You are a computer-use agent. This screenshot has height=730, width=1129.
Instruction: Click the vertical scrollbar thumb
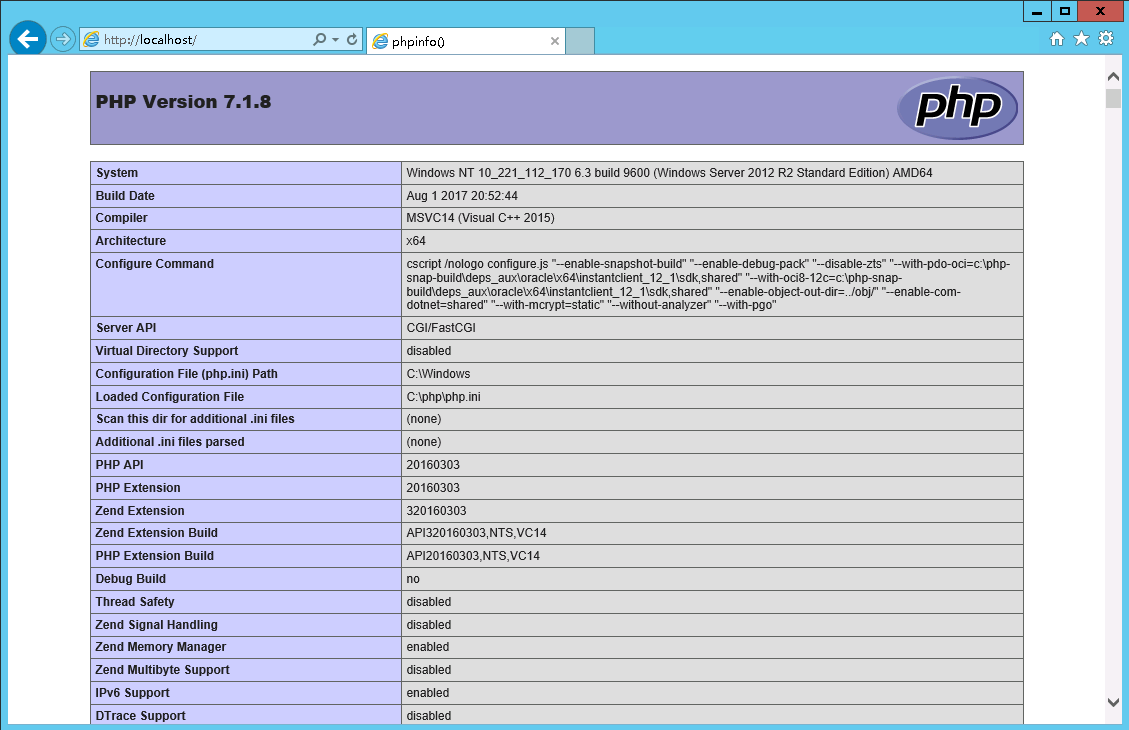pyautogui.click(x=1113, y=98)
